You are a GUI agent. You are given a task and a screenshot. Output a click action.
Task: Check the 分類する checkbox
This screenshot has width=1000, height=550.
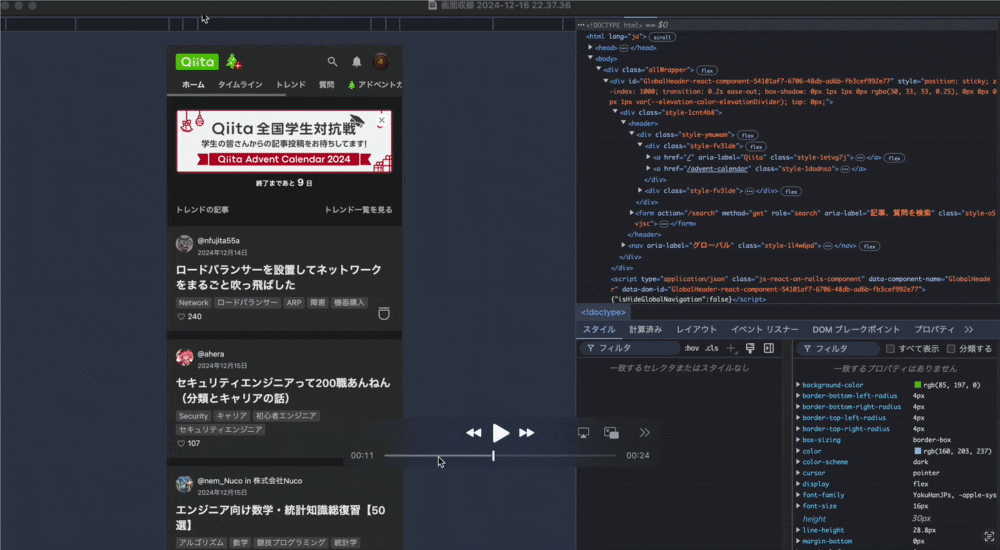pyautogui.click(x=951, y=348)
